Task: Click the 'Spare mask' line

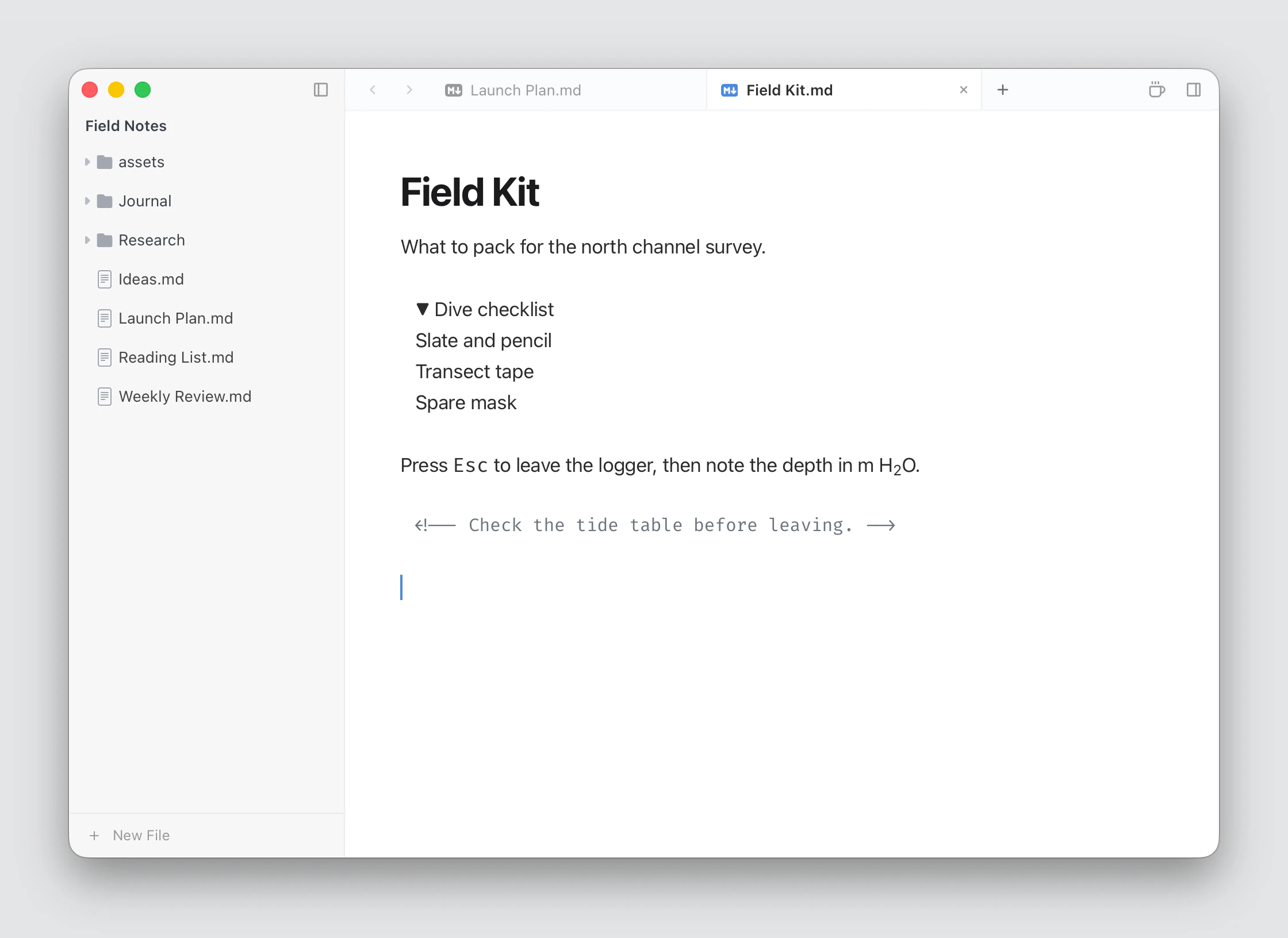Action: (466, 402)
